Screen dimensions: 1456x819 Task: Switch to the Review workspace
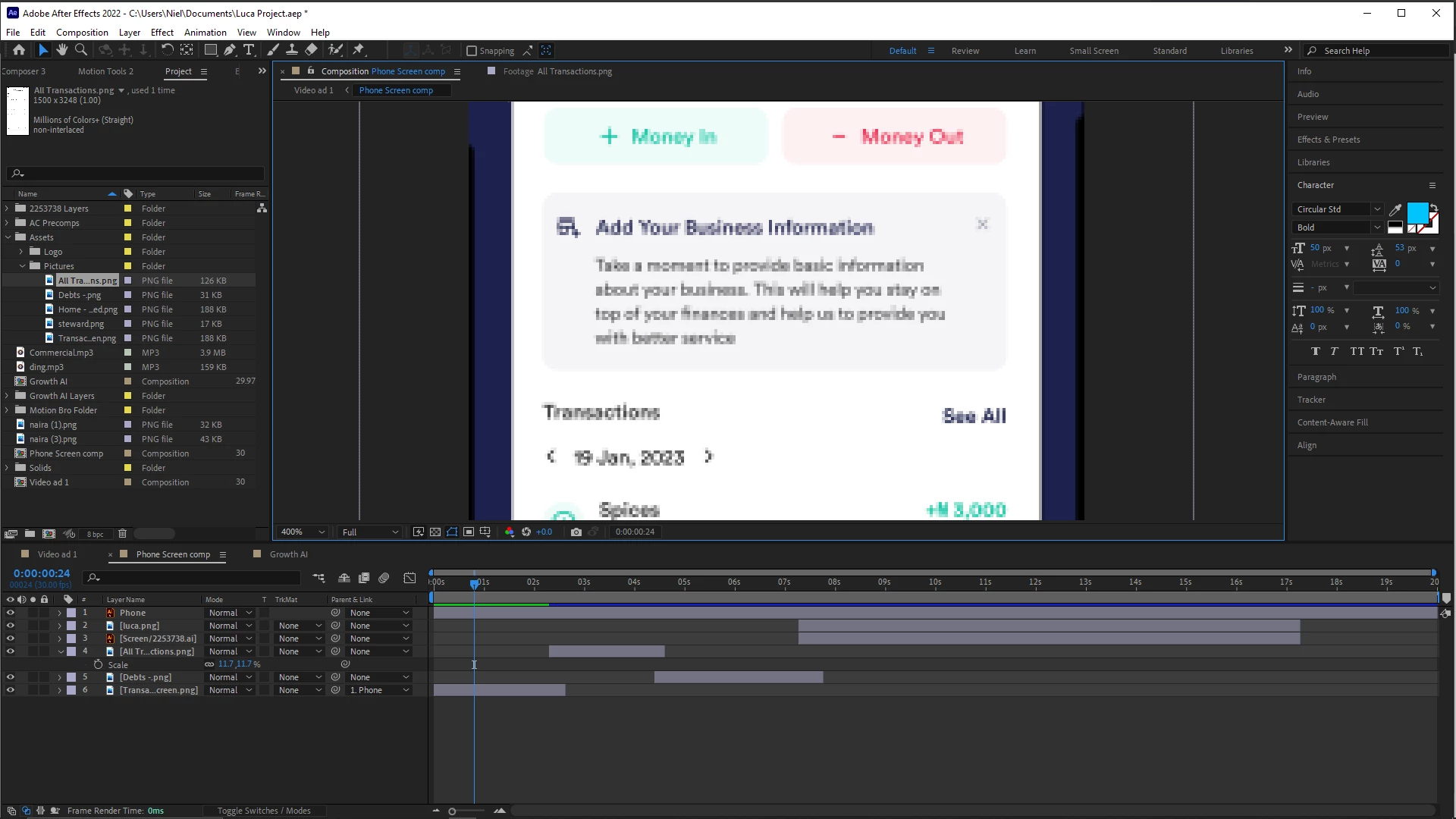[965, 51]
